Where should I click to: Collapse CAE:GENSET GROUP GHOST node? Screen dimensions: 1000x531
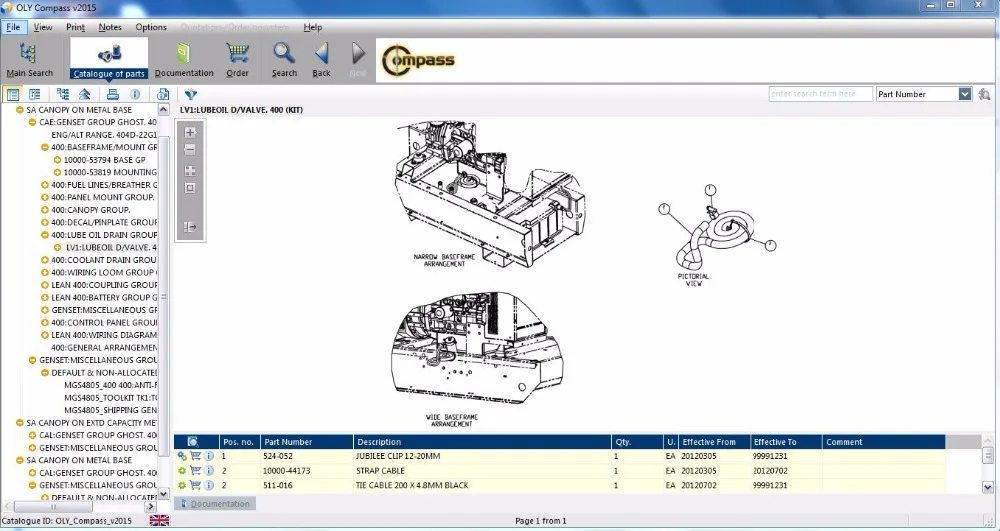(32, 122)
